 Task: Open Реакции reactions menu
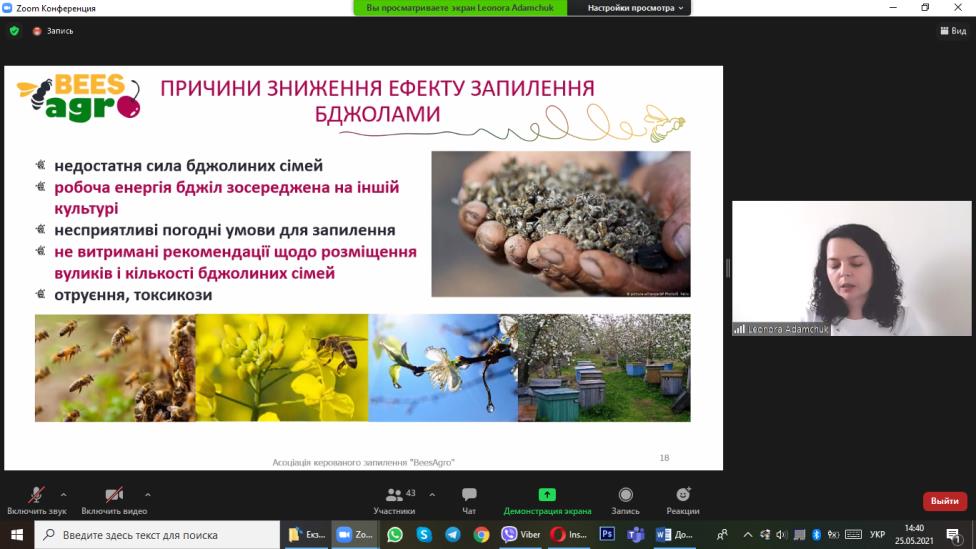pyautogui.click(x=683, y=499)
